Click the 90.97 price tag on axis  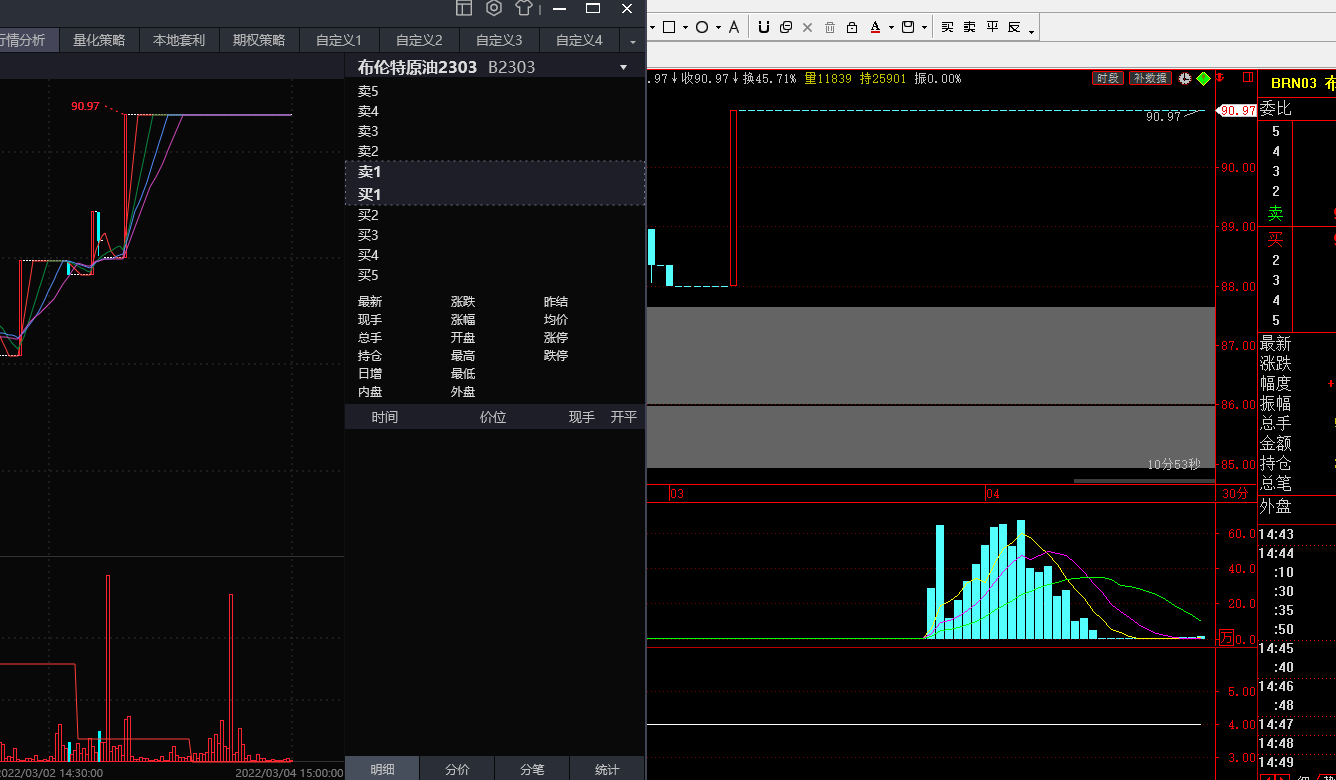(1238, 110)
